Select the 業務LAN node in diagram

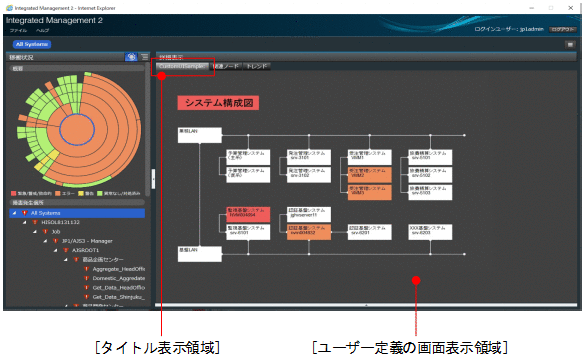point(200,135)
